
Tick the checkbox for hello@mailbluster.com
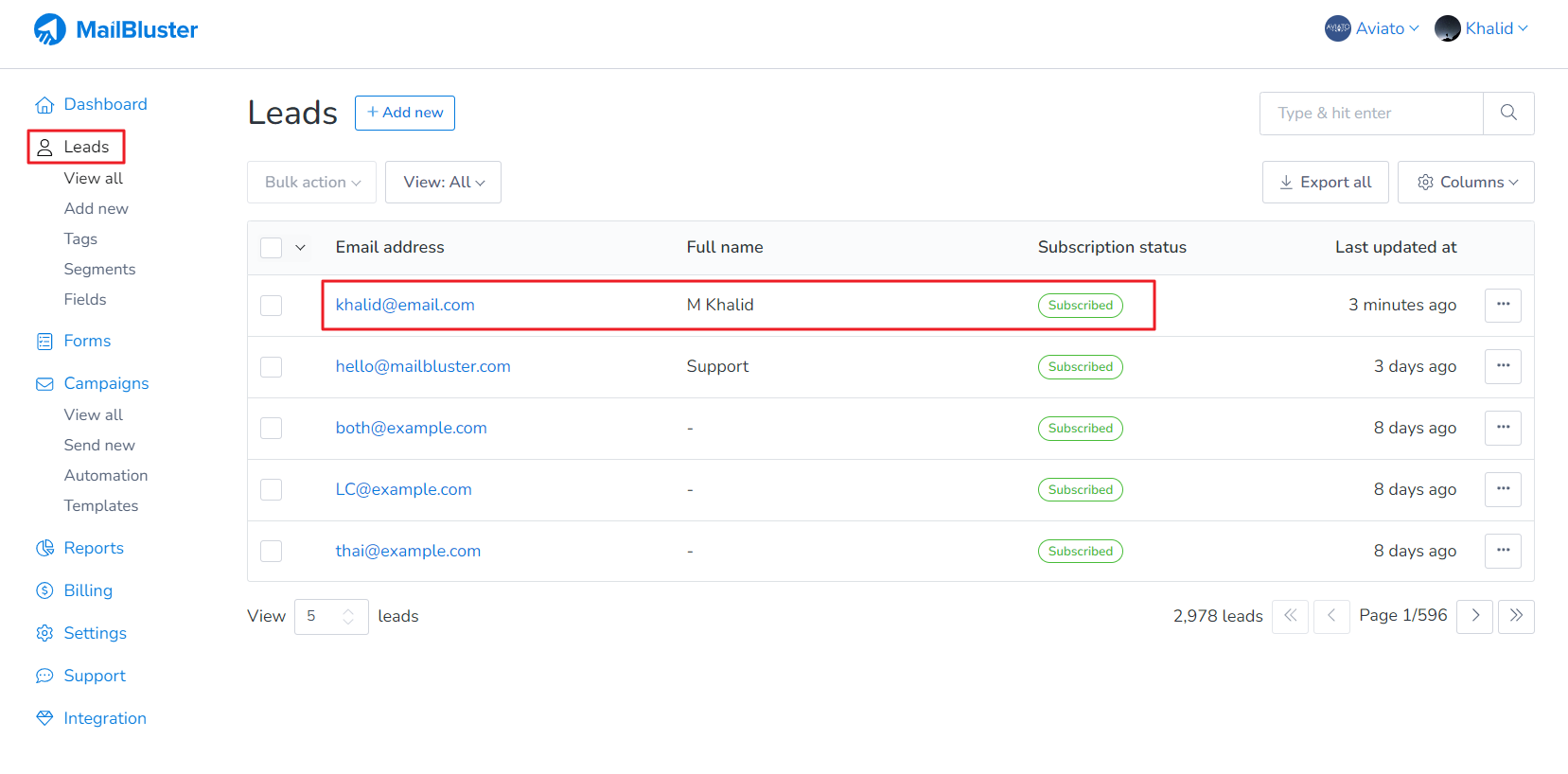[x=272, y=367]
